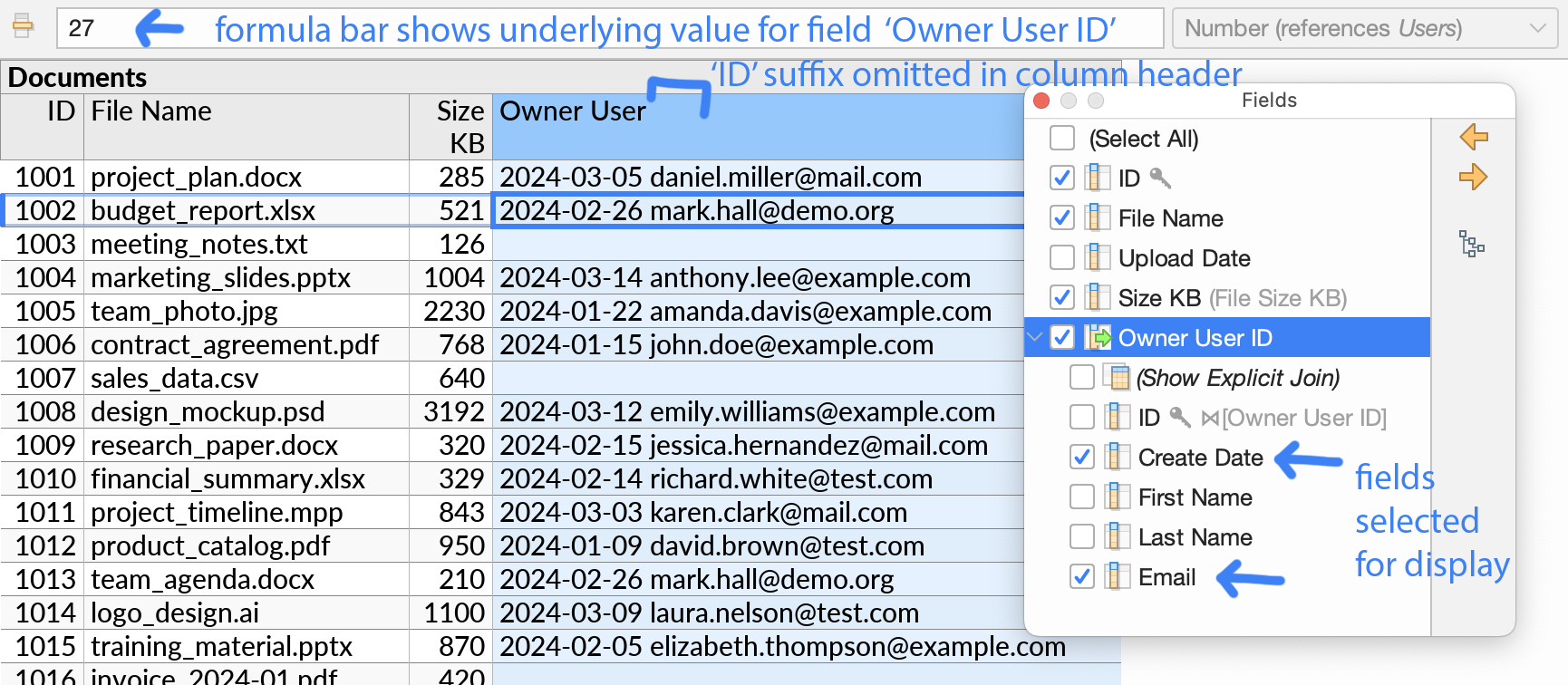Click the Documents table title
Image resolution: width=1568 pixels, height=685 pixels.
[77, 78]
